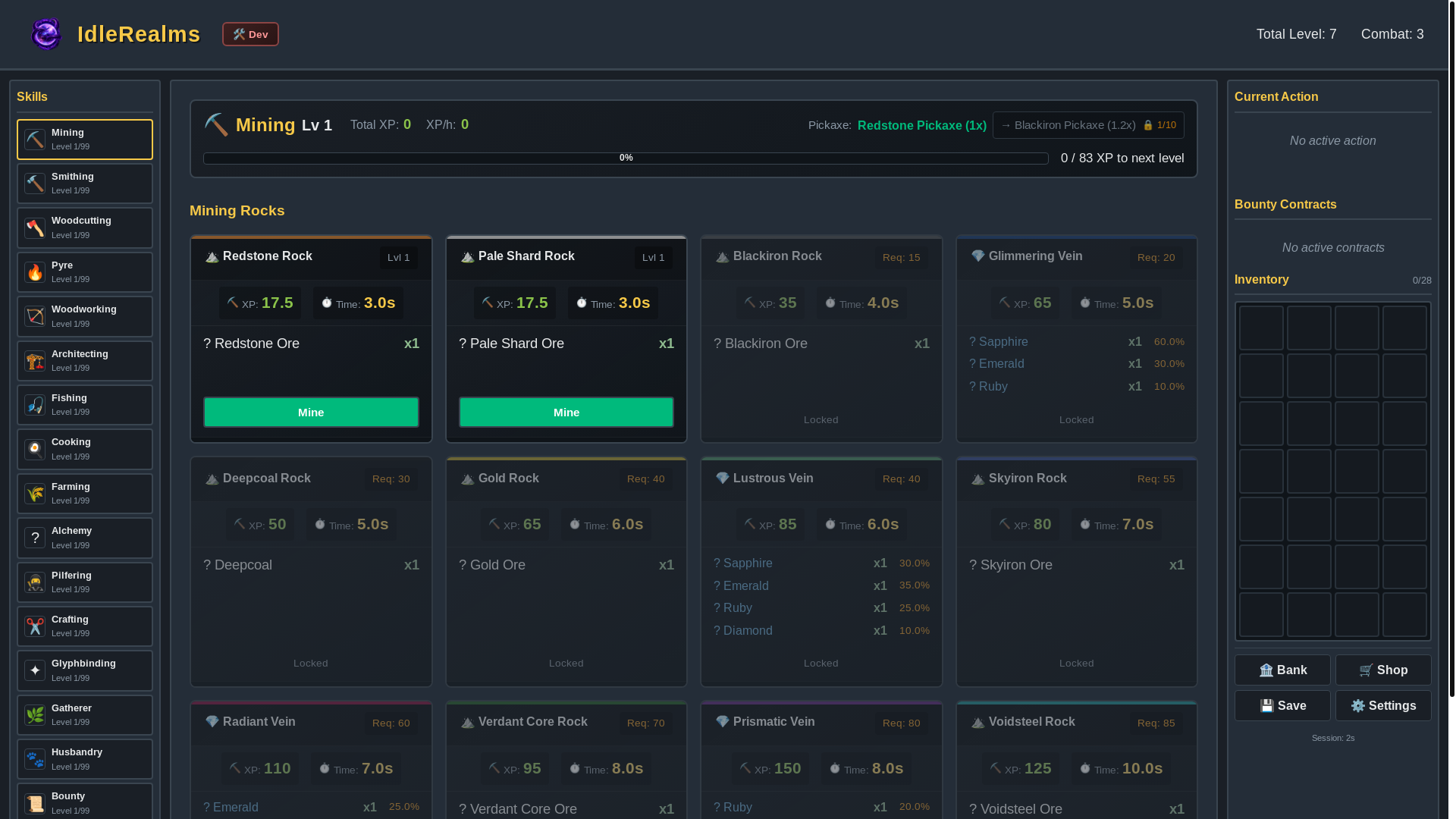The height and width of the screenshot is (819, 1456).
Task: Open the Smithing skill tab
Action: point(85,184)
